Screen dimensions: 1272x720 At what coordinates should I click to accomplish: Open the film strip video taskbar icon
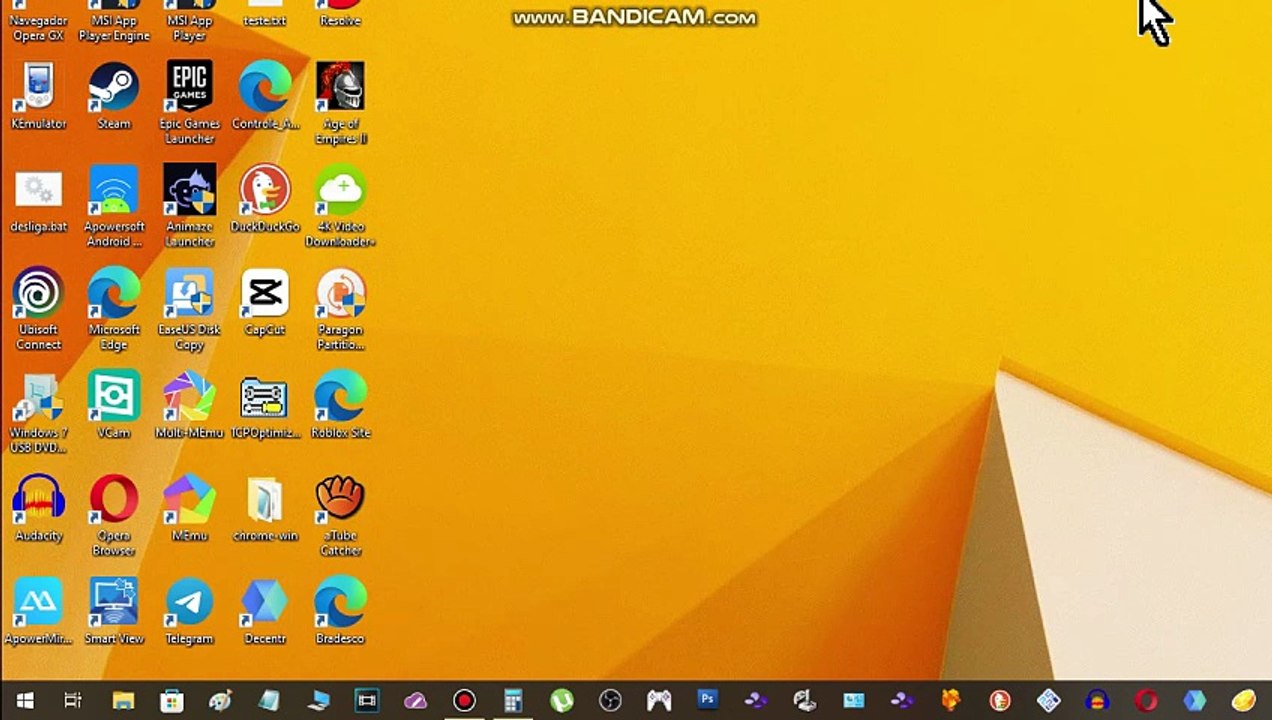(x=367, y=701)
